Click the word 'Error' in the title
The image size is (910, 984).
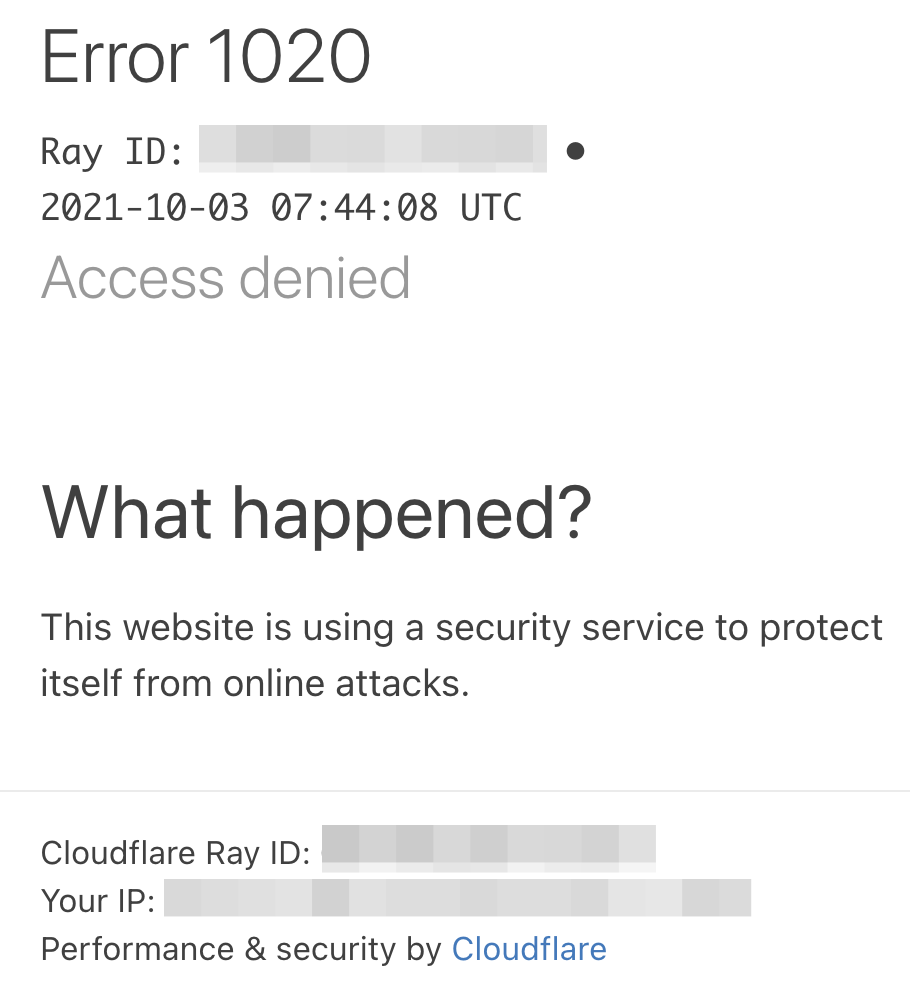(115, 58)
